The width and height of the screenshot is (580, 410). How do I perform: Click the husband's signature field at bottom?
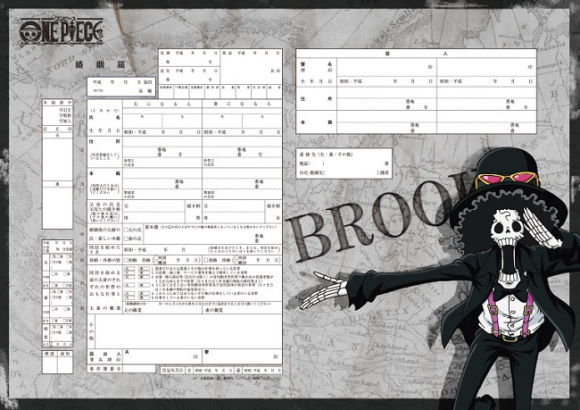(162, 356)
